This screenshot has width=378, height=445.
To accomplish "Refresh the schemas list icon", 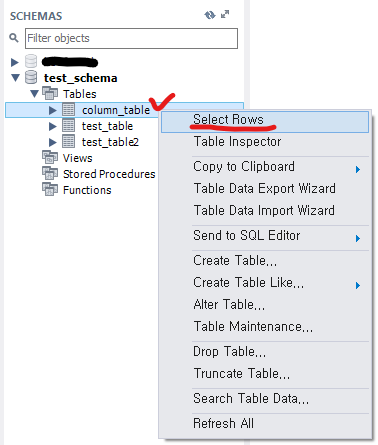I will tap(210, 15).
